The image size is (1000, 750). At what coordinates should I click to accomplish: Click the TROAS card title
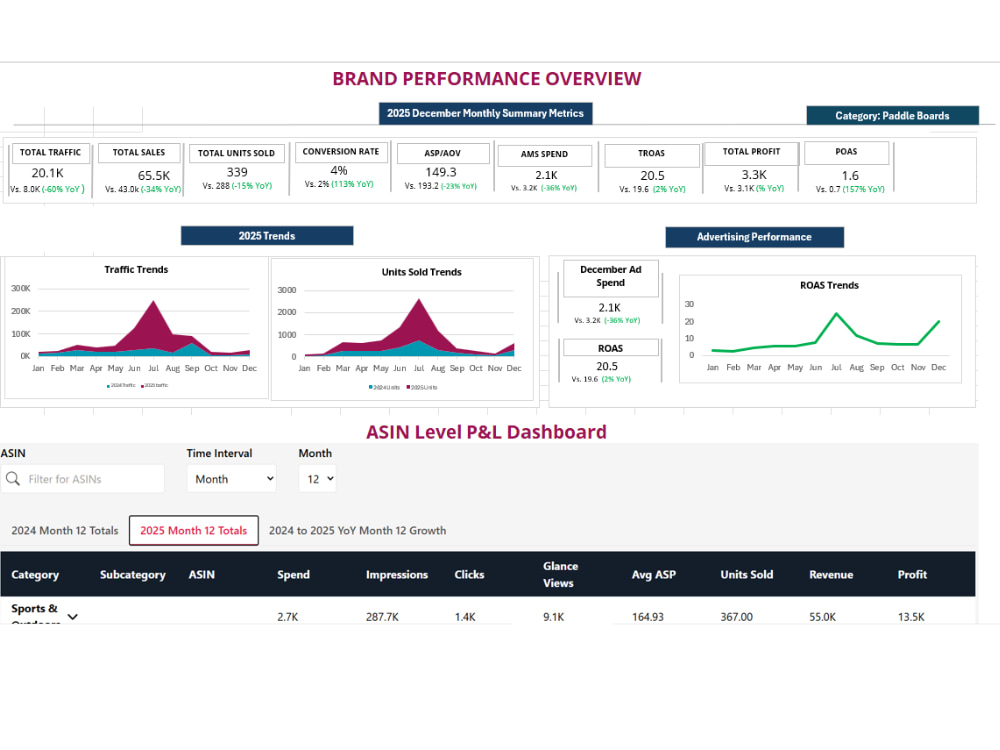[651, 154]
